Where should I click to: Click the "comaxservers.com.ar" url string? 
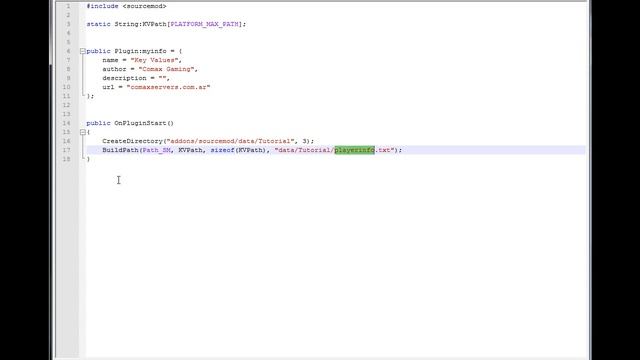click(168, 87)
